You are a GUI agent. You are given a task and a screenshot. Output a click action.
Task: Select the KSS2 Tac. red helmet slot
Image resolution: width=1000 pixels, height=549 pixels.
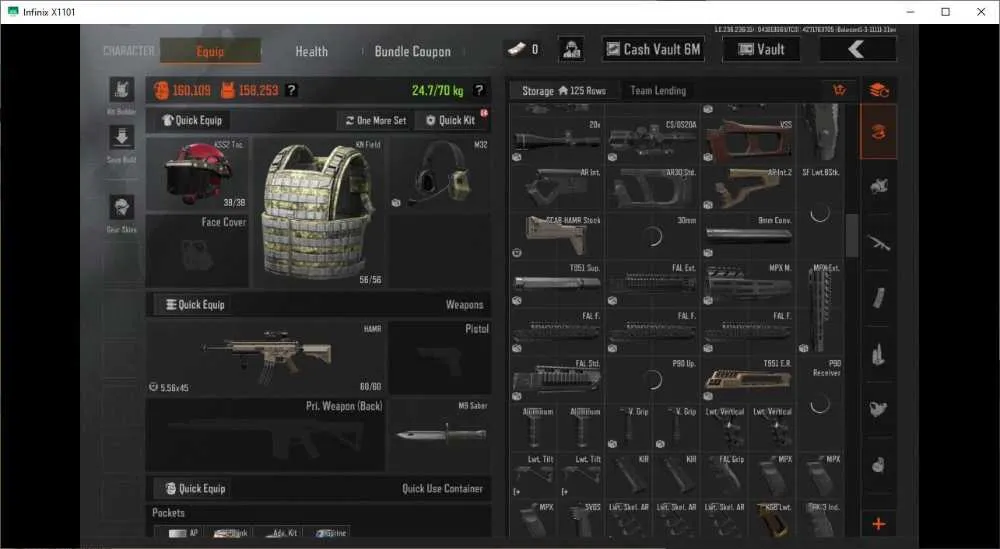(x=197, y=173)
